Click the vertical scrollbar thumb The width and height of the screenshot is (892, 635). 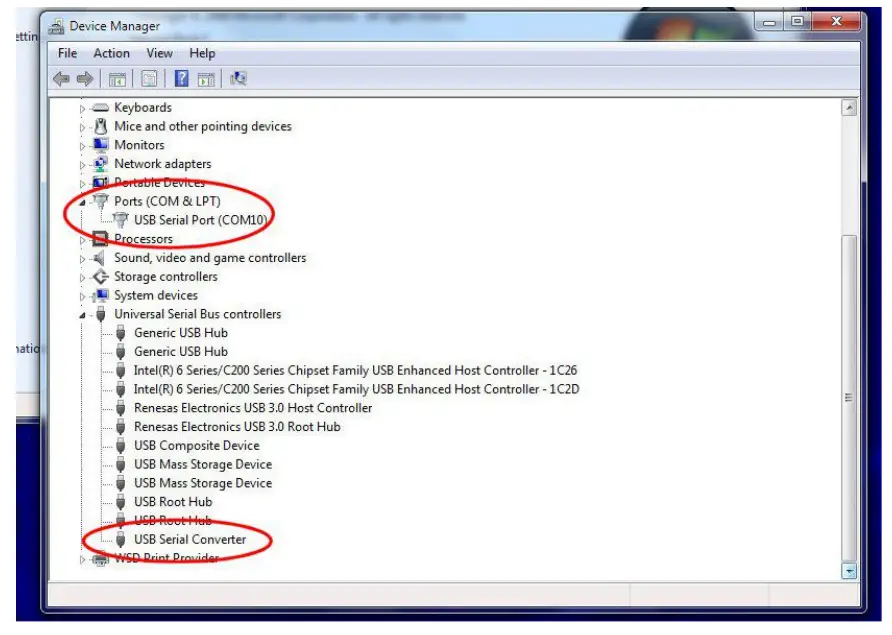point(849,397)
